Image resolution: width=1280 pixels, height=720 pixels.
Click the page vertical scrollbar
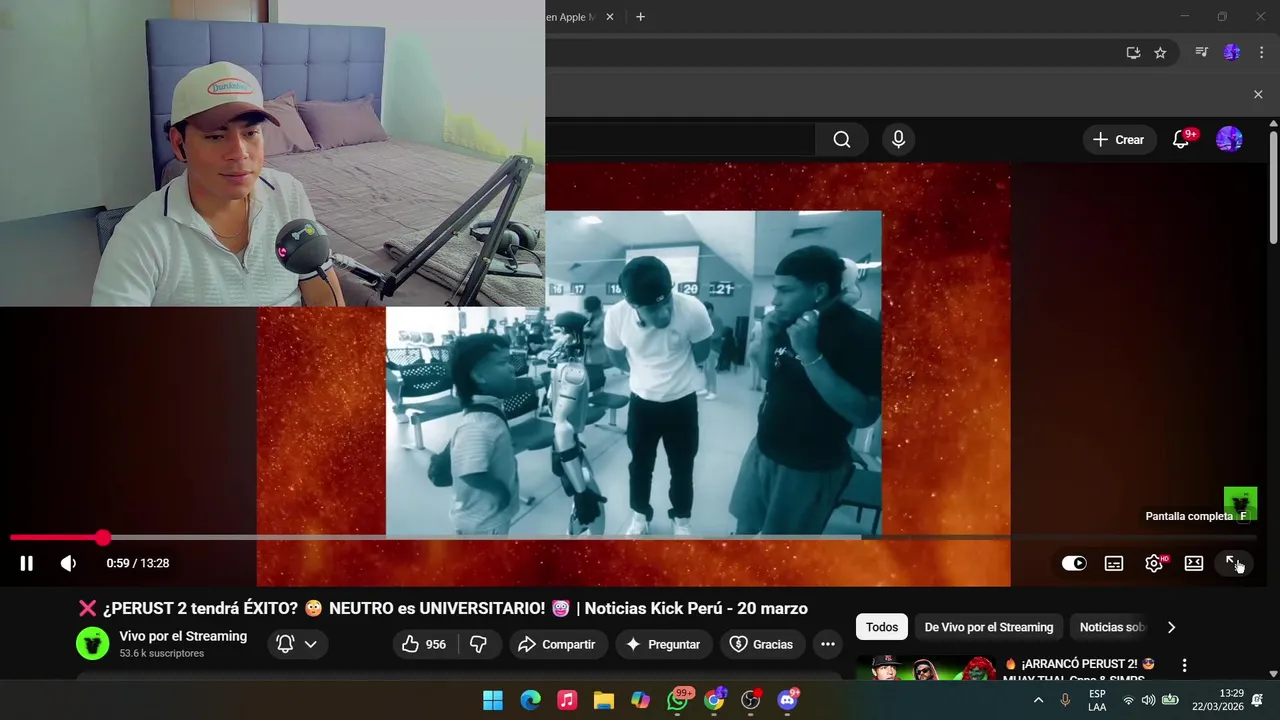(x=1273, y=185)
